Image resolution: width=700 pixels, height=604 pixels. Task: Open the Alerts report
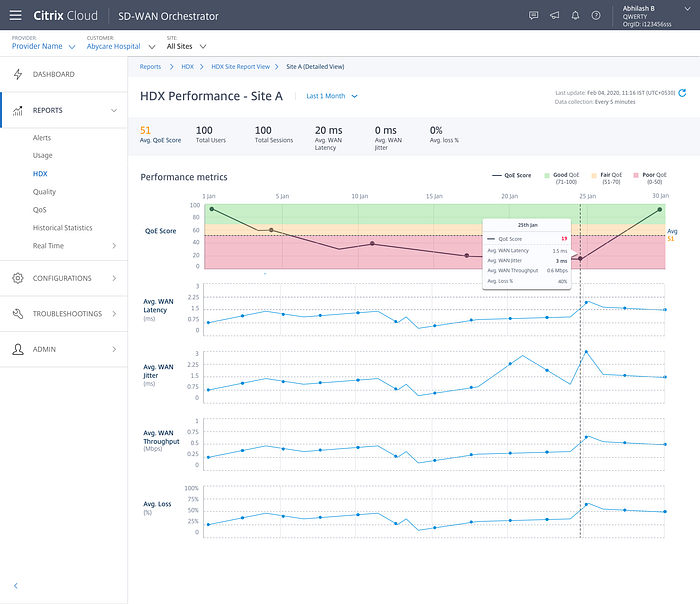coord(42,137)
